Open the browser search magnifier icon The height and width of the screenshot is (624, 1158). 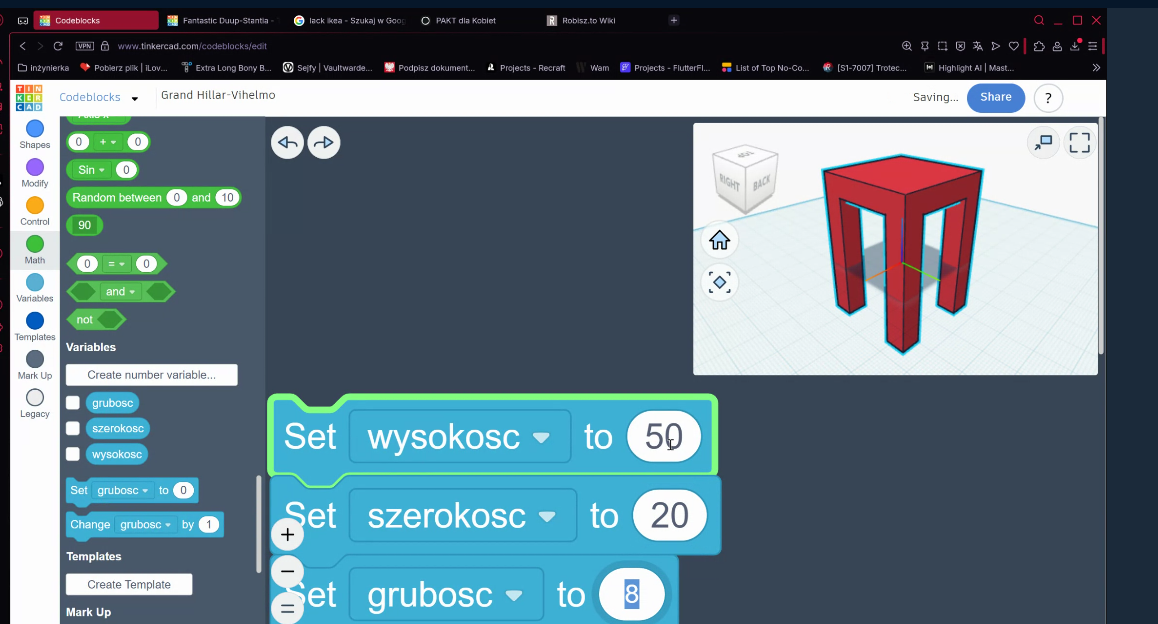point(1038,21)
